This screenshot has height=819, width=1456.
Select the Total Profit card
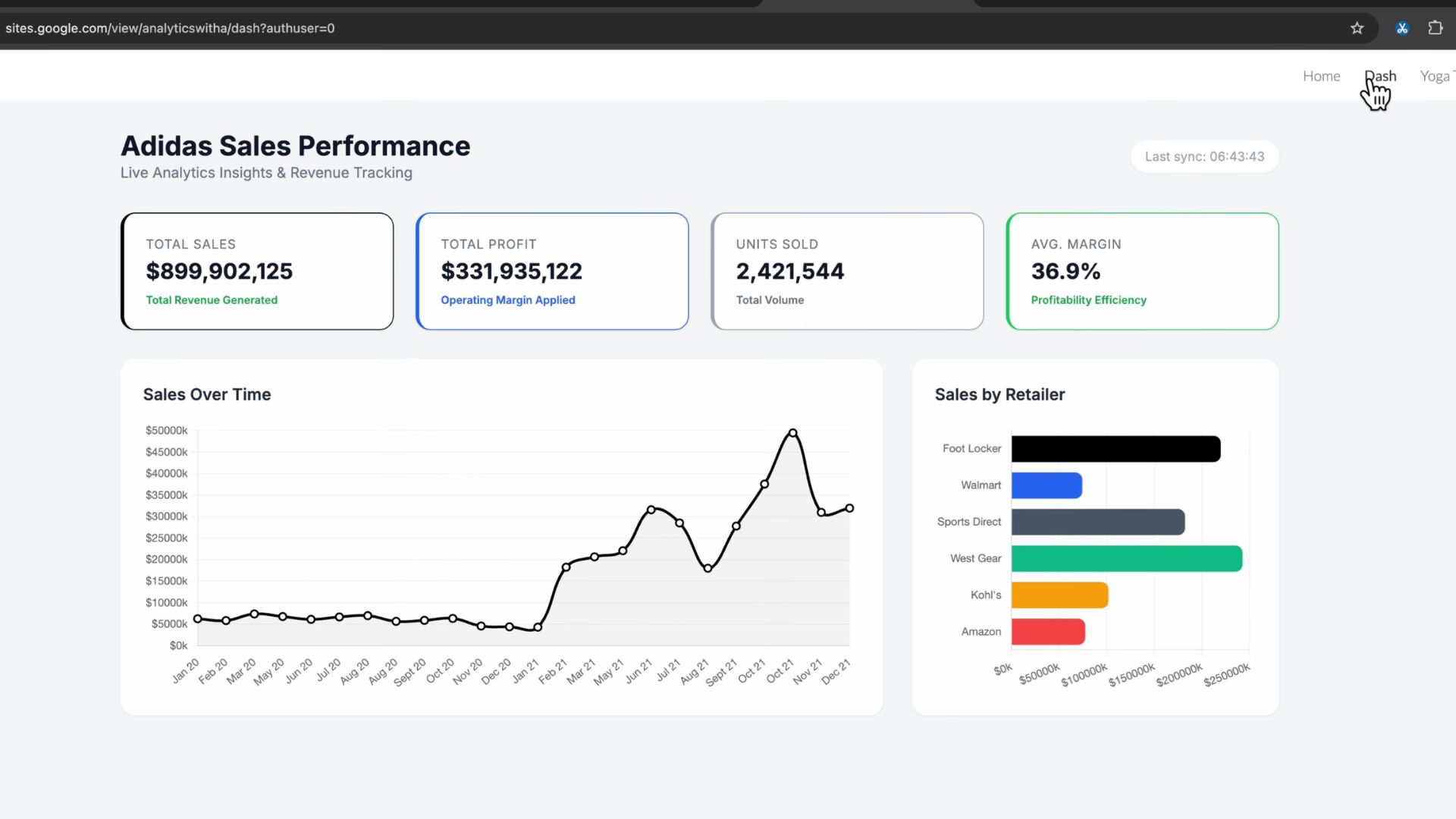tap(552, 271)
